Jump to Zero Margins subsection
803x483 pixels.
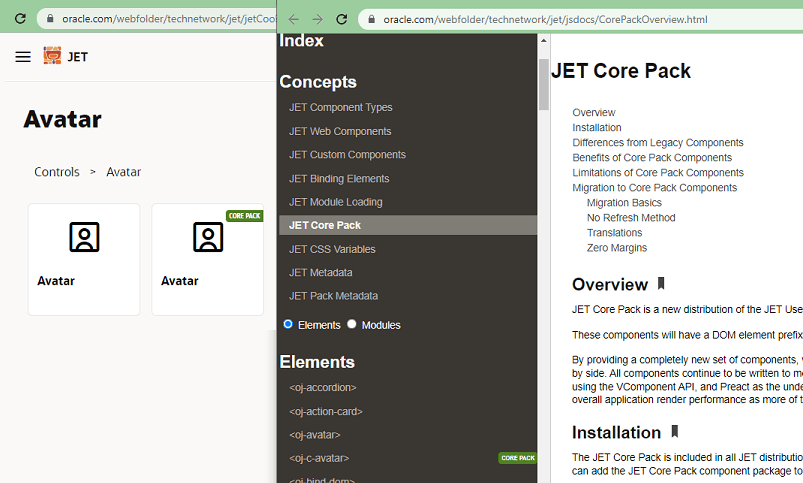point(617,248)
